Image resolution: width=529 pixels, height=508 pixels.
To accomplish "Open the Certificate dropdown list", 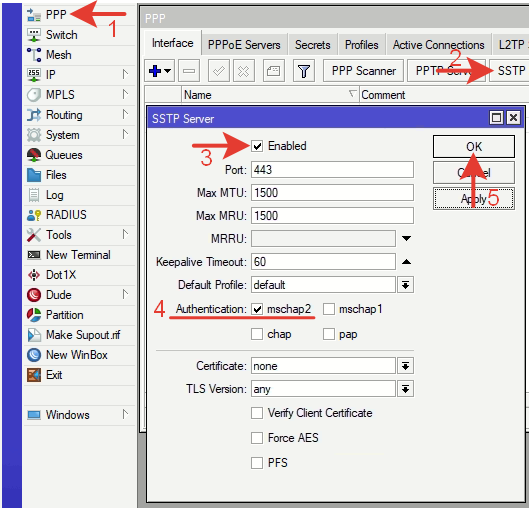I will click(406, 366).
